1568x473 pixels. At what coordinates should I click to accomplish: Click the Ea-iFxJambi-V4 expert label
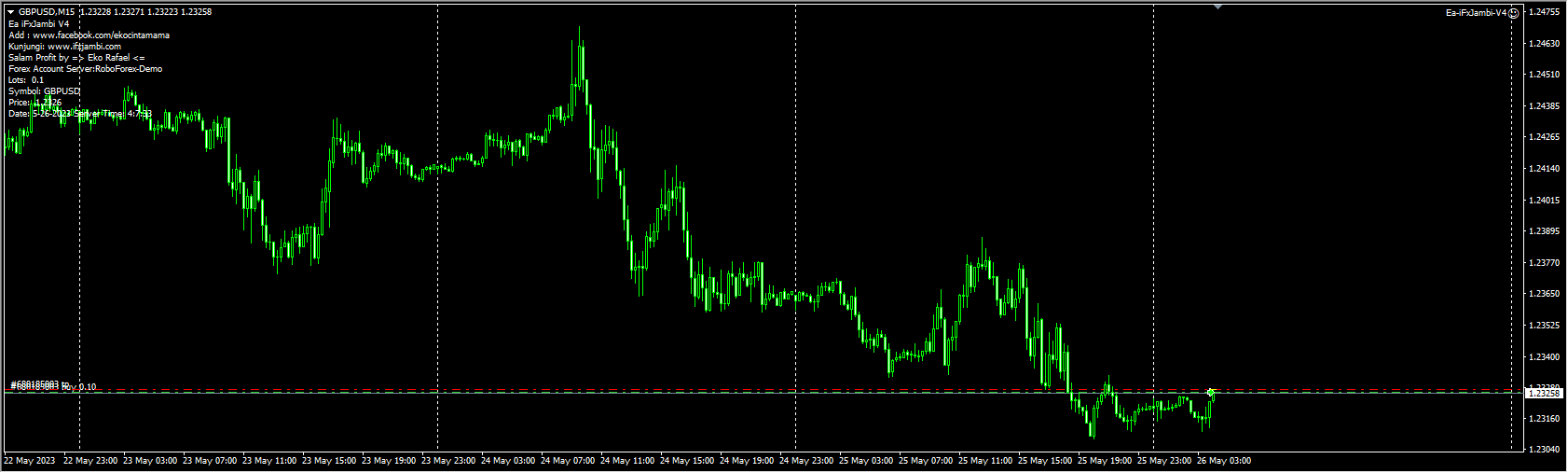click(x=1477, y=13)
